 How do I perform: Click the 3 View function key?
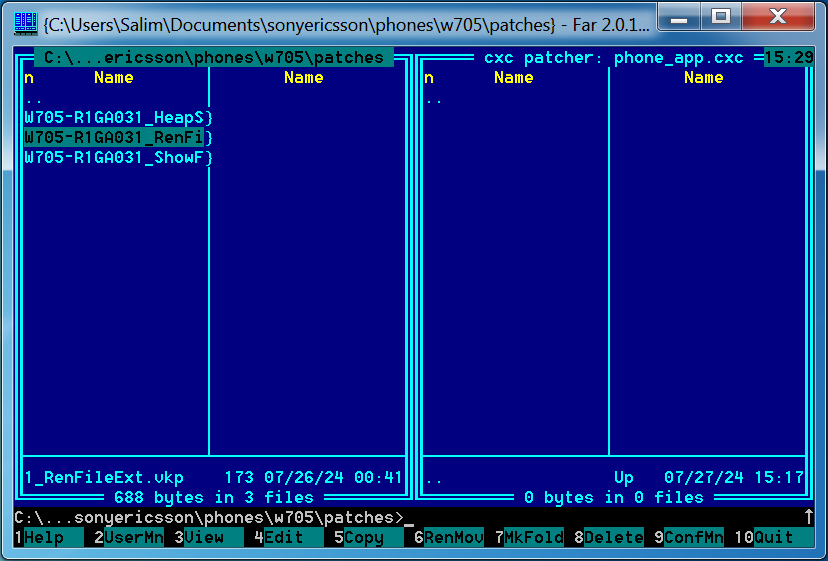pyautogui.click(x=209, y=537)
